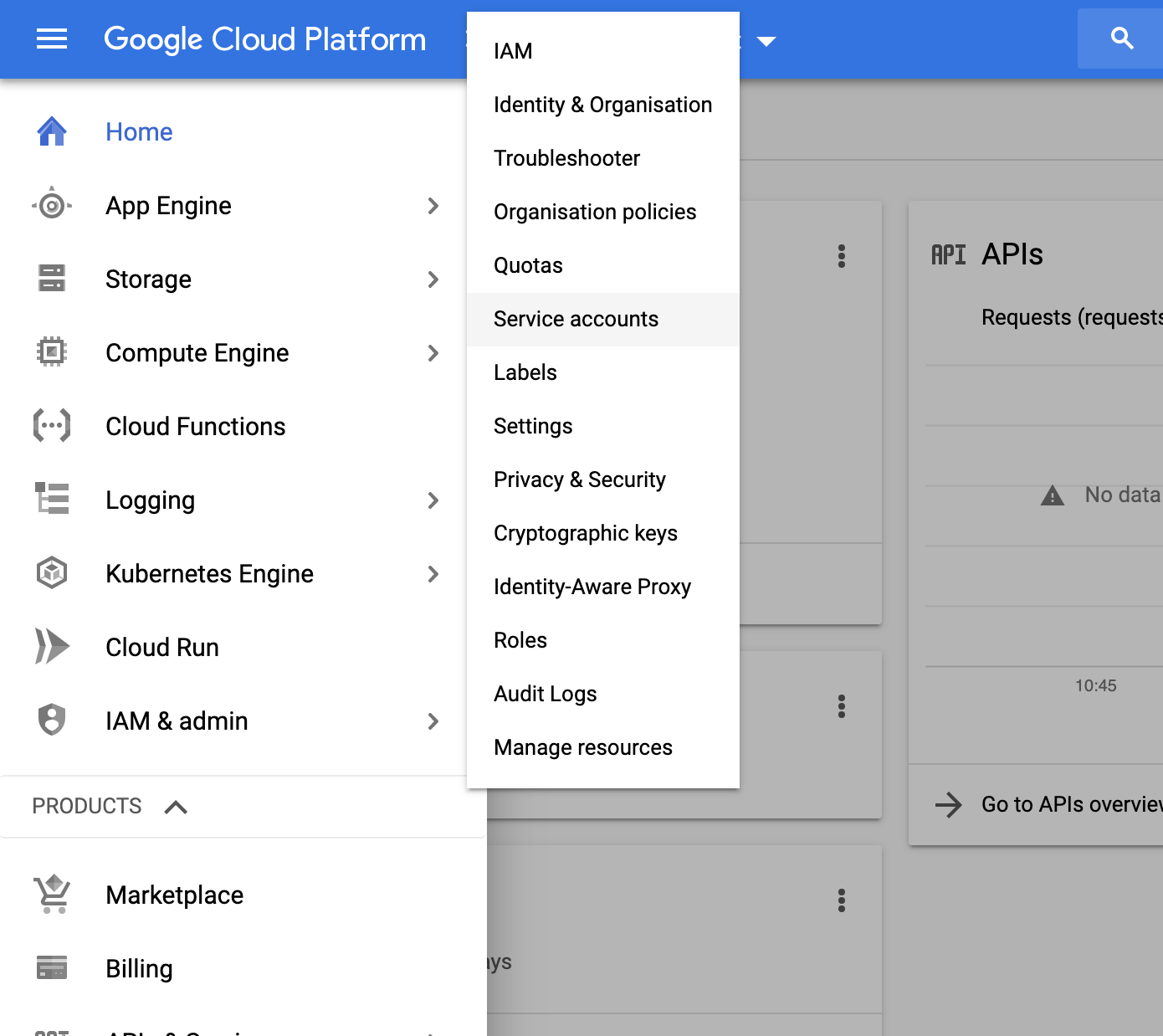1163x1036 pixels.
Task: Open the project selector dropdown arrow
Action: (766, 40)
